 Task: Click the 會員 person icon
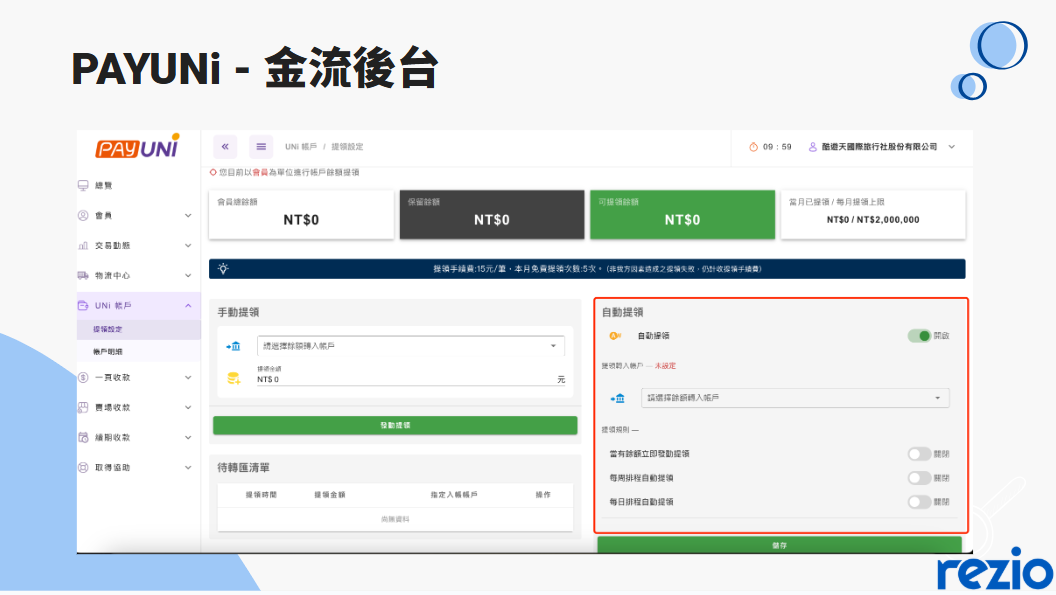(83, 216)
